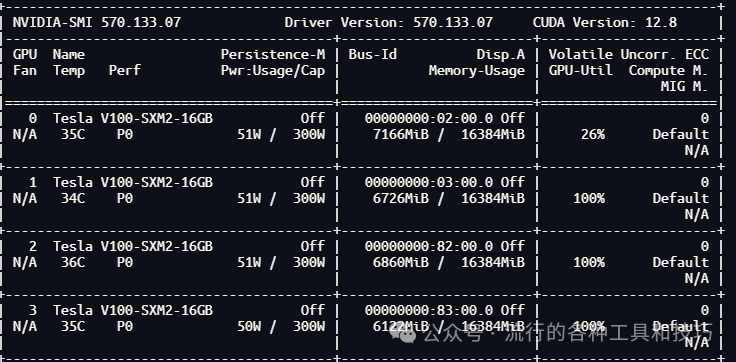Image resolution: width=736 pixels, height=362 pixels.
Task: Click the 7166MiB memory usage value
Action: click(401, 134)
